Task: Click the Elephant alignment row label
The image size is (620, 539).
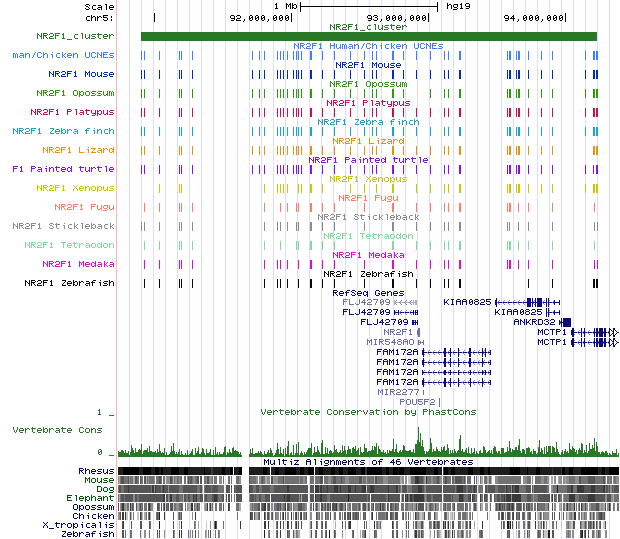Action: click(x=90, y=497)
